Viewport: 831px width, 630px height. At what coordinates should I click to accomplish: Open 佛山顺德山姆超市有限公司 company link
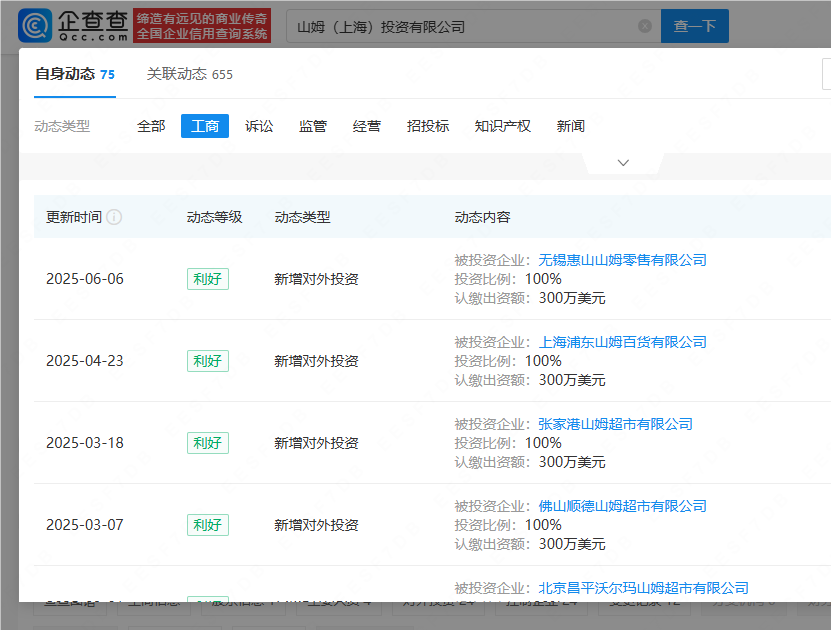coord(622,506)
